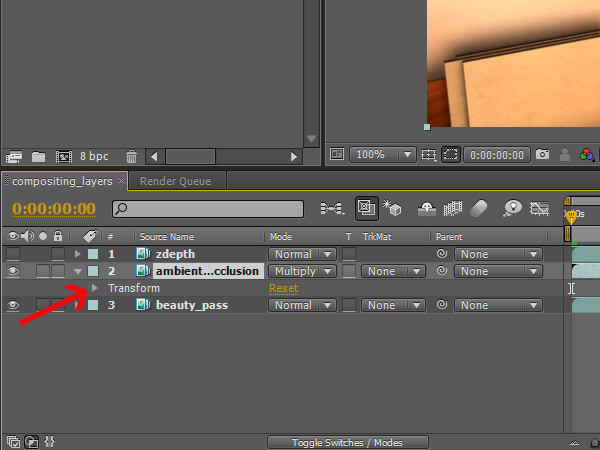Open the 100% magnification dropdown
Image resolution: width=600 pixels, height=450 pixels.
click(384, 155)
